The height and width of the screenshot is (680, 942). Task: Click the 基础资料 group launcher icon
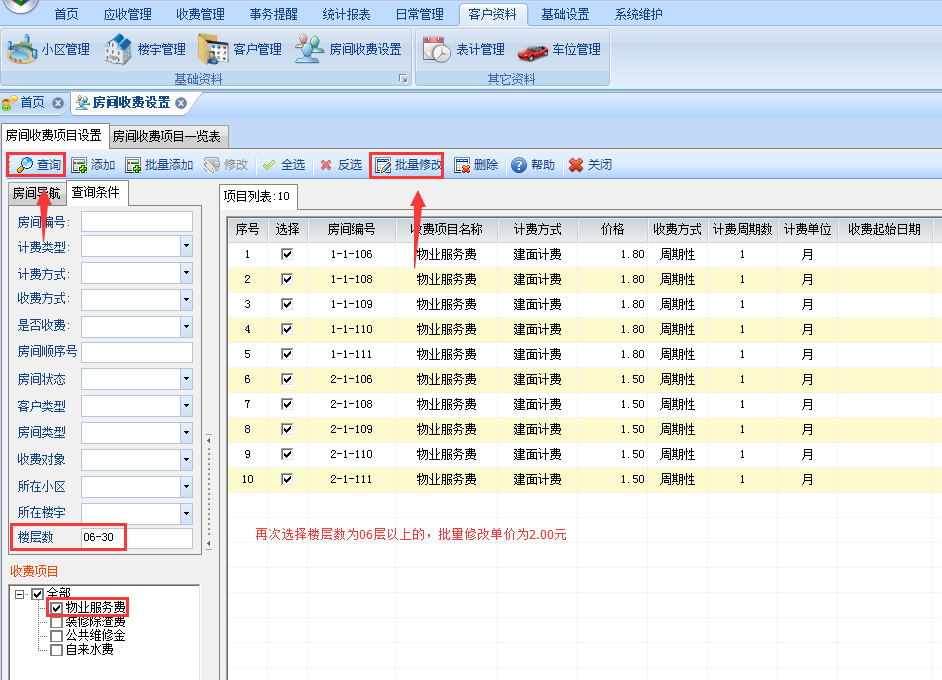point(403,79)
